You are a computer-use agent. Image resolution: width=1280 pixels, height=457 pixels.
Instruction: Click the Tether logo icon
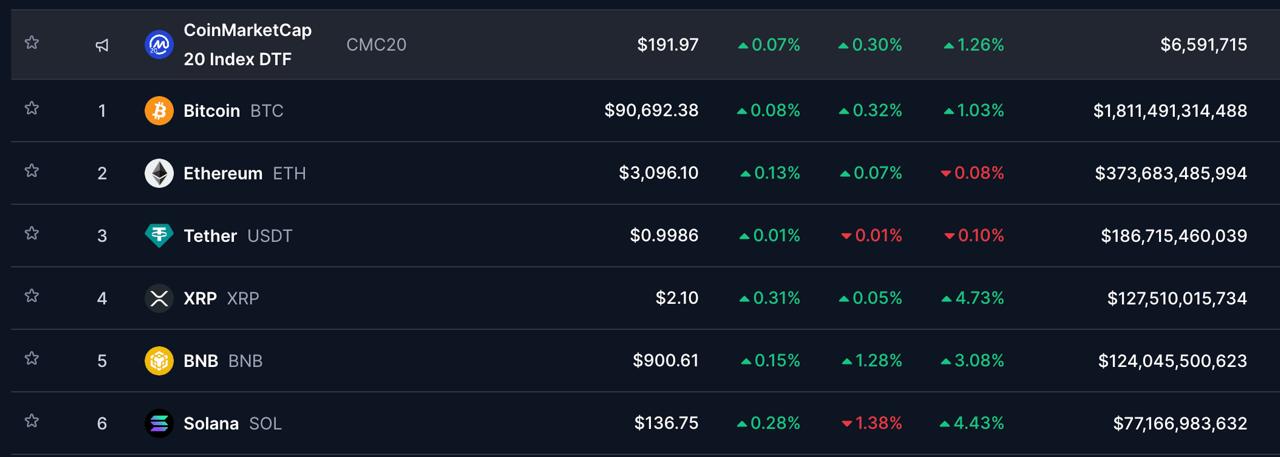[x=159, y=236]
